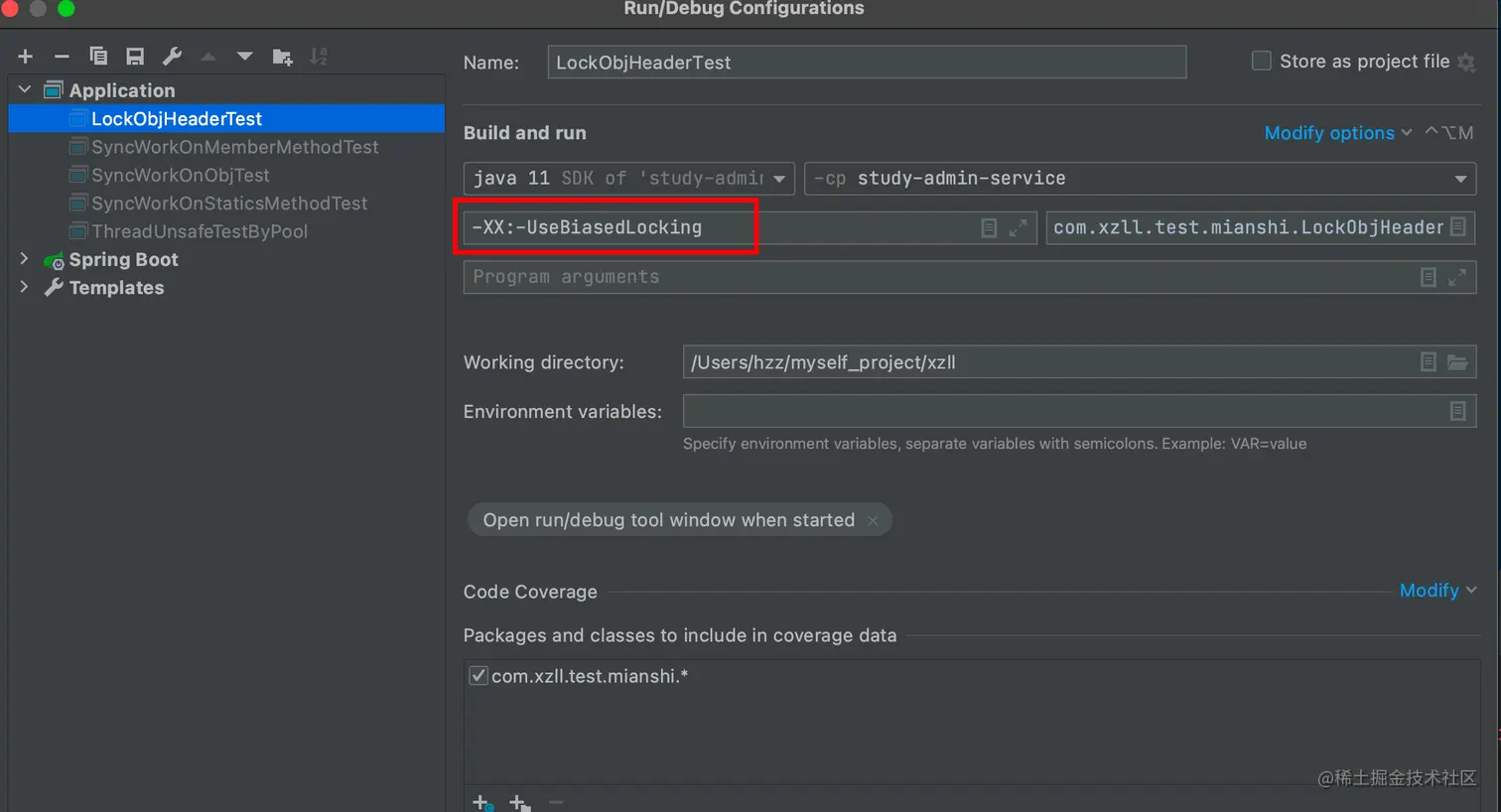
Task: Open edit templates wrench icon
Action: tap(172, 57)
